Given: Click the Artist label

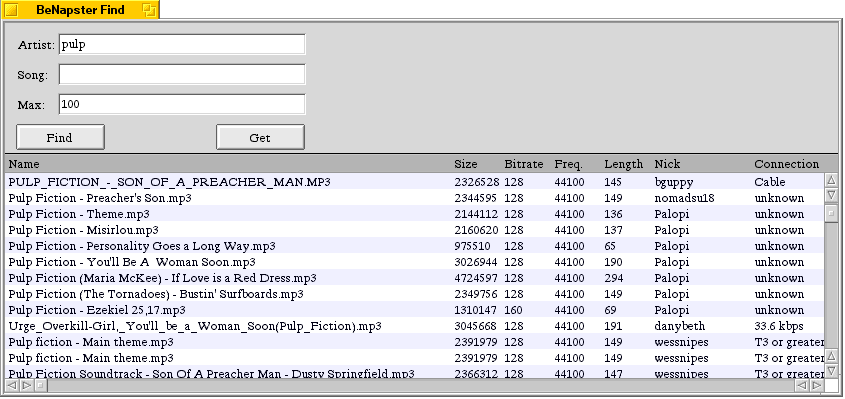Looking at the screenshot, I should pos(36,45).
